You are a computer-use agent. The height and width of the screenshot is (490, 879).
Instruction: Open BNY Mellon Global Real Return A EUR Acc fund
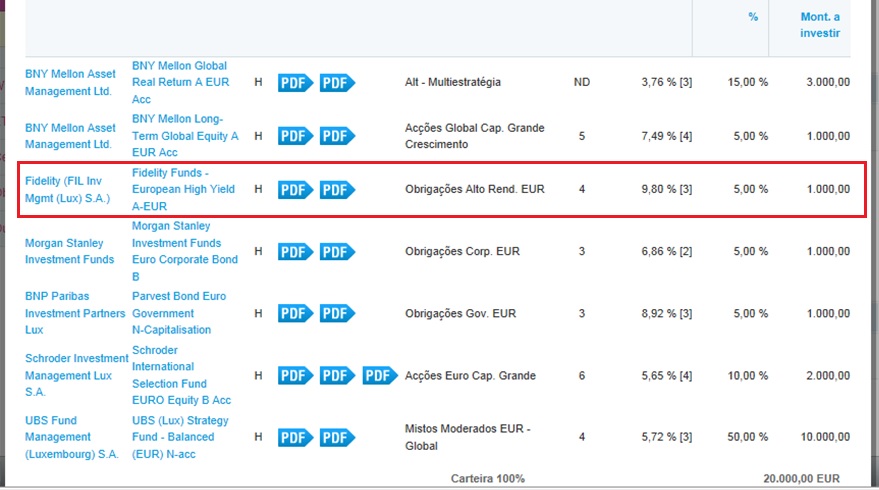(x=180, y=82)
